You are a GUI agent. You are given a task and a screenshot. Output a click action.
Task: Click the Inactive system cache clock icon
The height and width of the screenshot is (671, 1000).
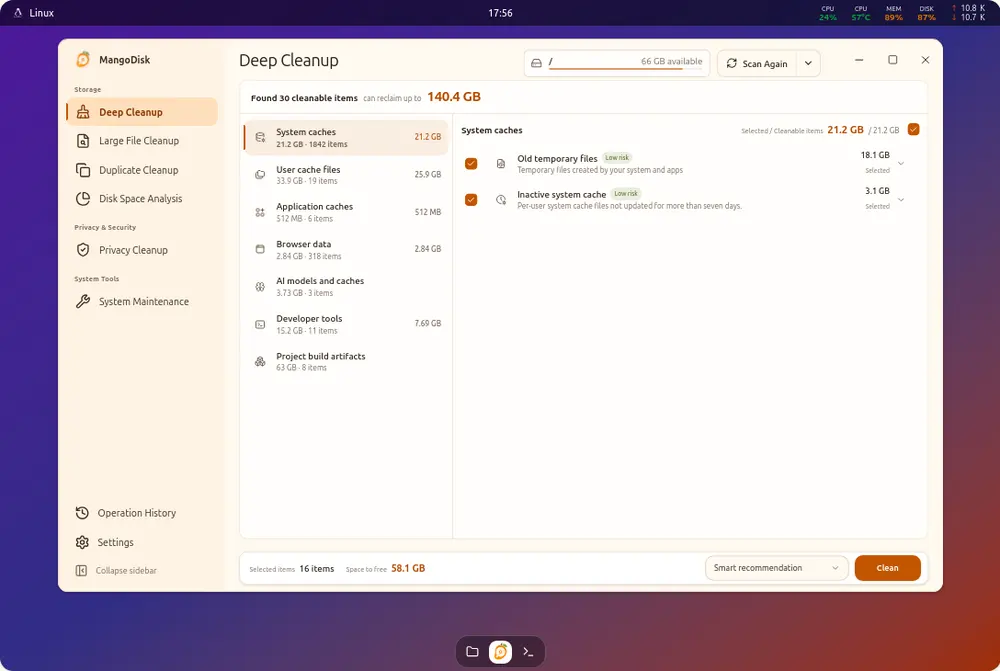pyautogui.click(x=501, y=200)
